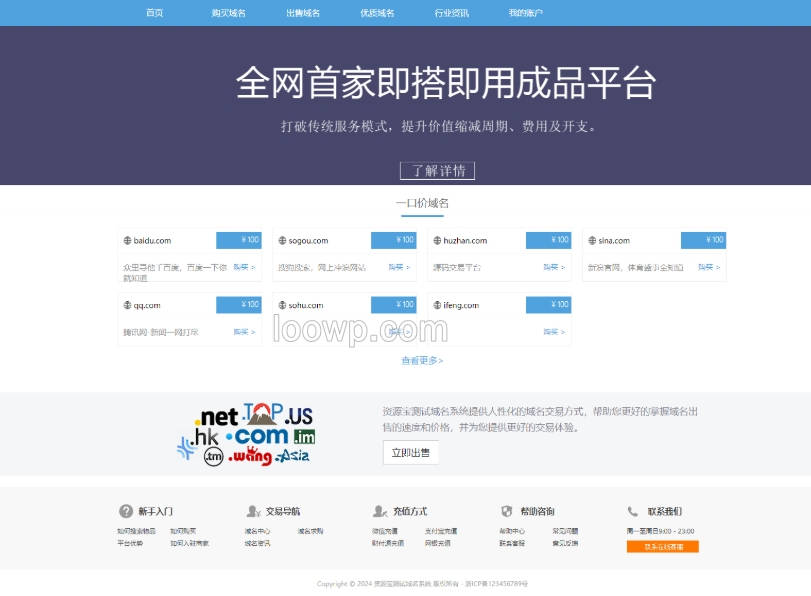The height and width of the screenshot is (596, 811).
Task: Click the 一口价域名 section heading
Action: tap(423, 203)
